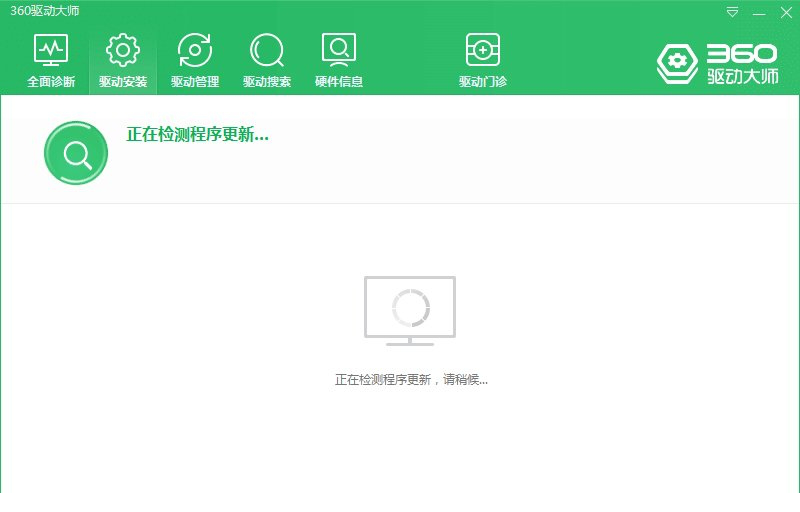
Task: Click the green magnifier scanning status icon
Action: (76, 153)
